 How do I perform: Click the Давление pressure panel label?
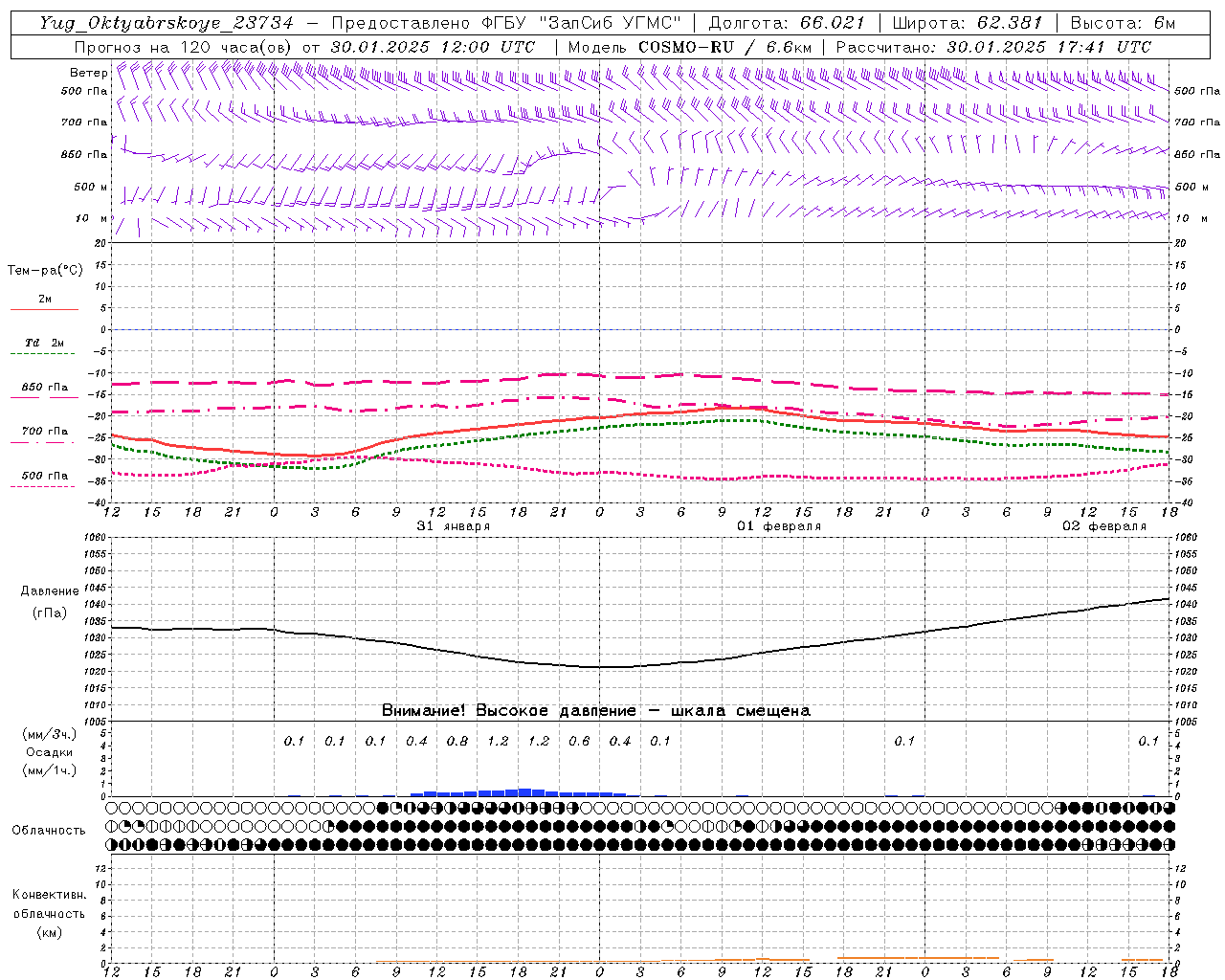click(x=50, y=591)
